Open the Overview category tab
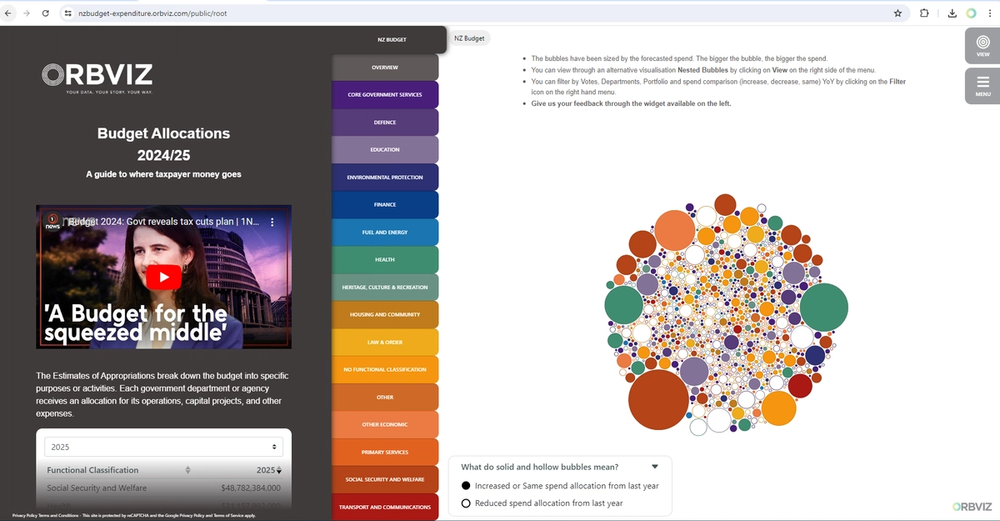Image resolution: width=1000 pixels, height=521 pixels. coord(385,67)
